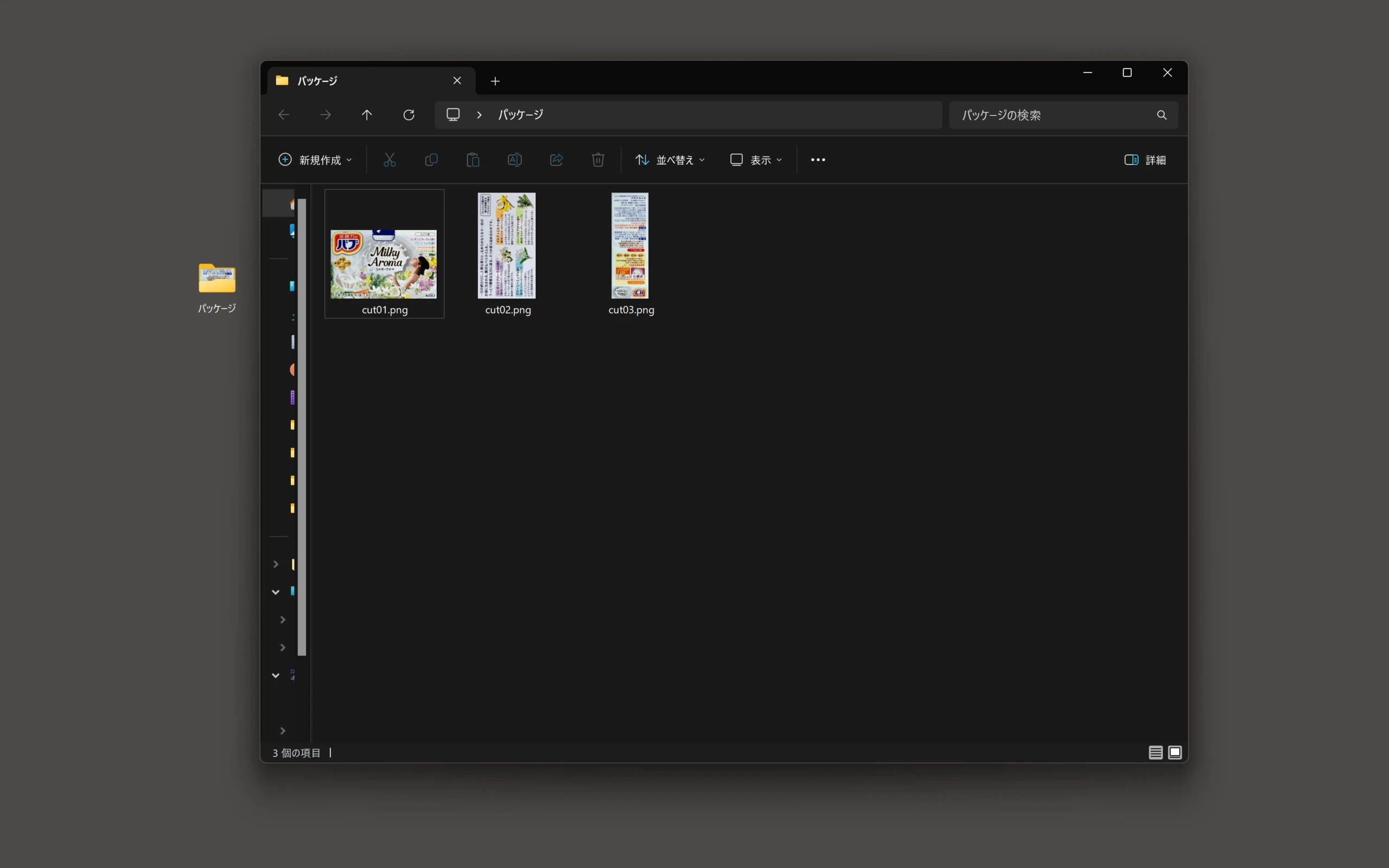Open the 並べ替え sort dropdown
The height and width of the screenshot is (868, 1389).
coord(670,159)
